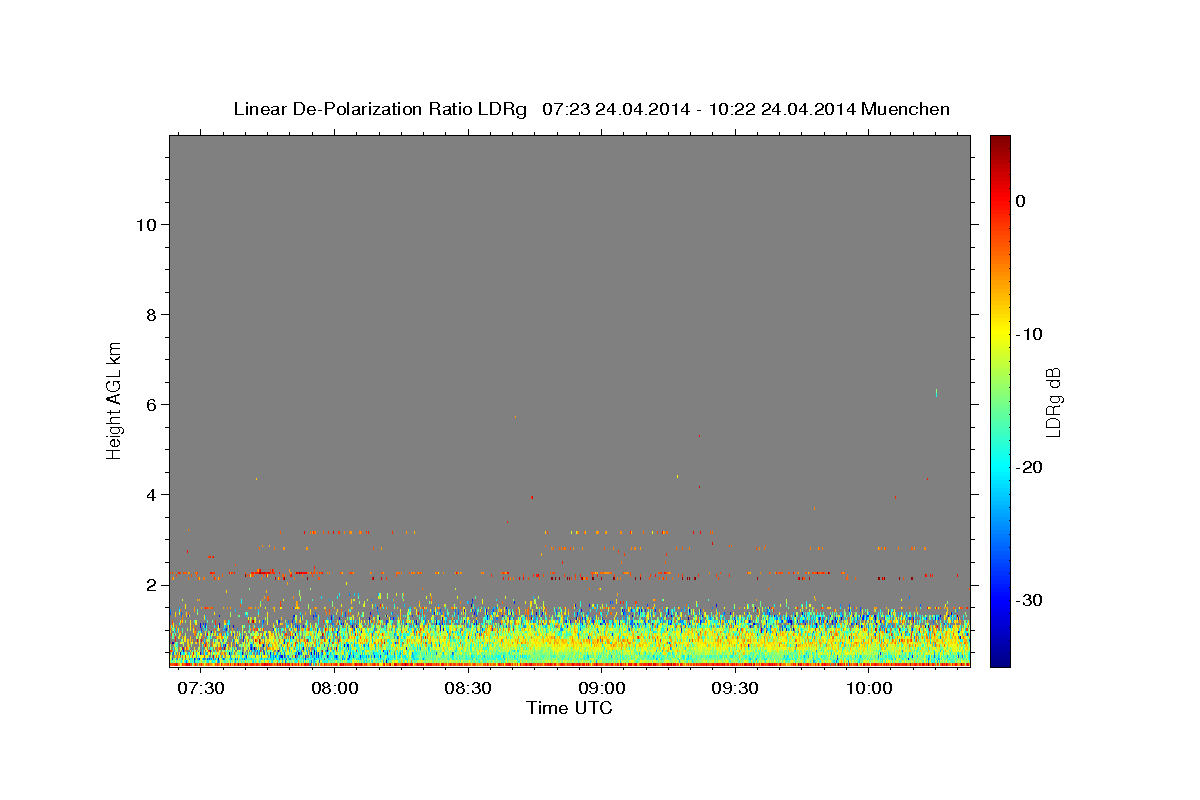This screenshot has width=1200, height=800.
Task: Click the colorbar tick label -20
Action: tap(1031, 467)
